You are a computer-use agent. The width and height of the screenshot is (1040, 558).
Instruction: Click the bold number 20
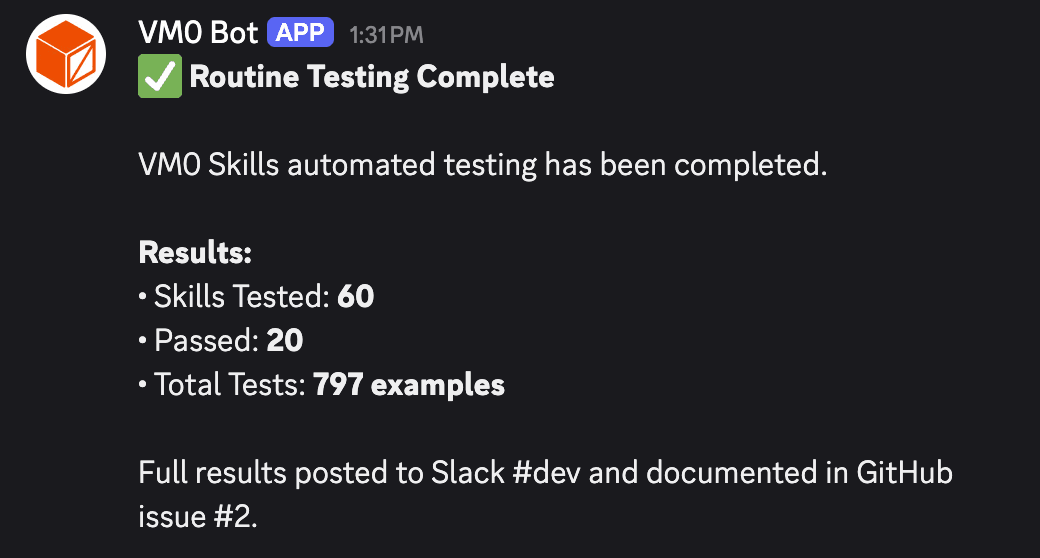click(x=285, y=340)
